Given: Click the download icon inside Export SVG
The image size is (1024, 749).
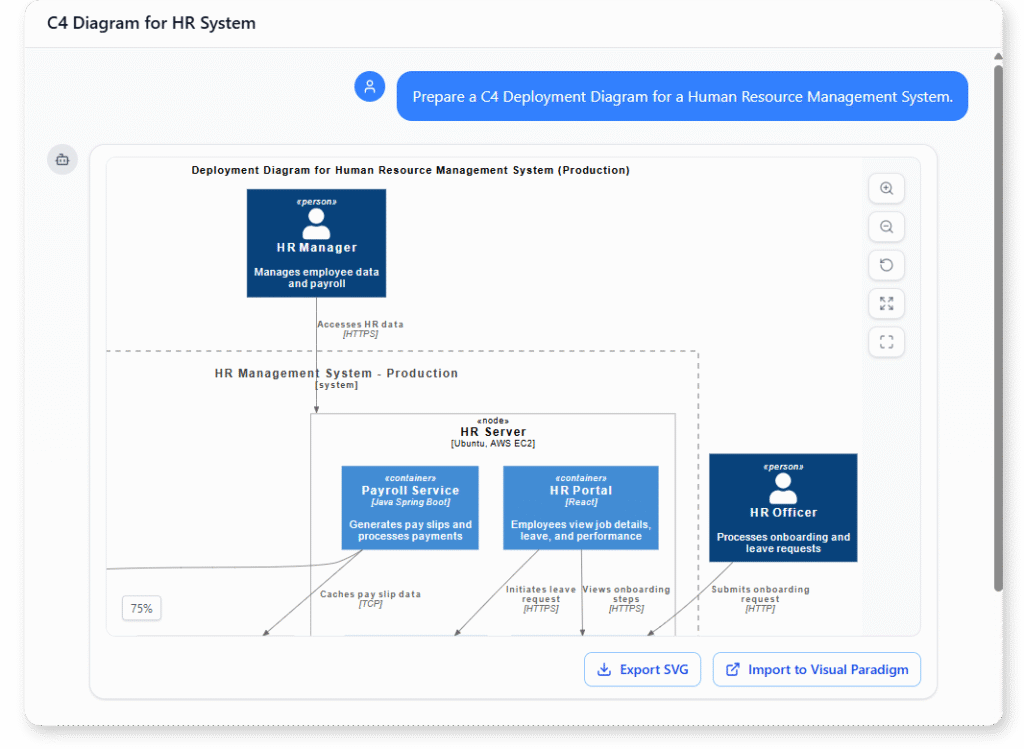Looking at the screenshot, I should 604,669.
